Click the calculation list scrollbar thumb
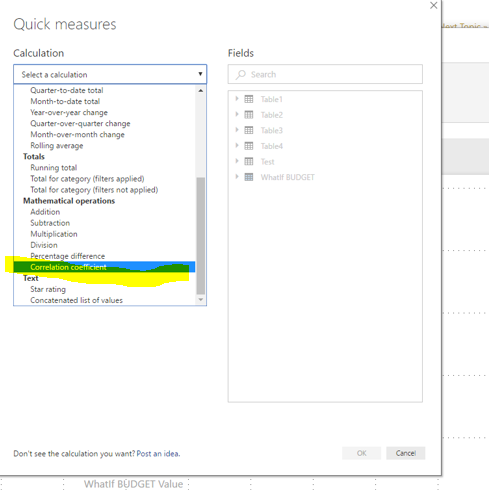 201,236
